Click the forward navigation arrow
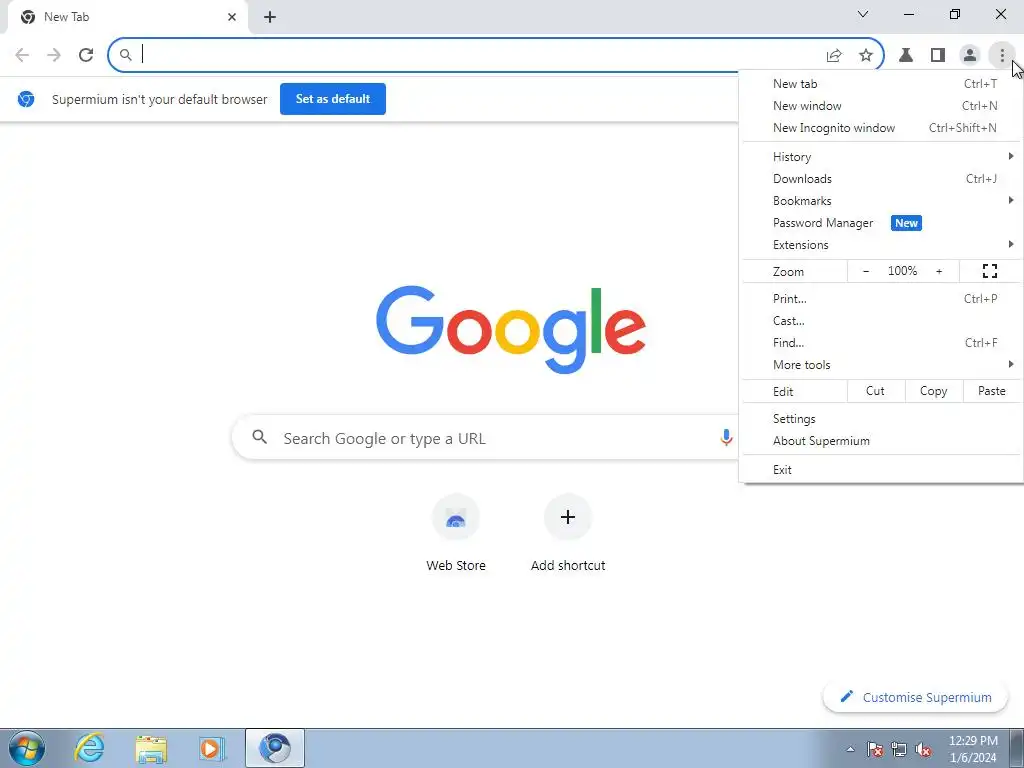1024x768 pixels. click(54, 55)
